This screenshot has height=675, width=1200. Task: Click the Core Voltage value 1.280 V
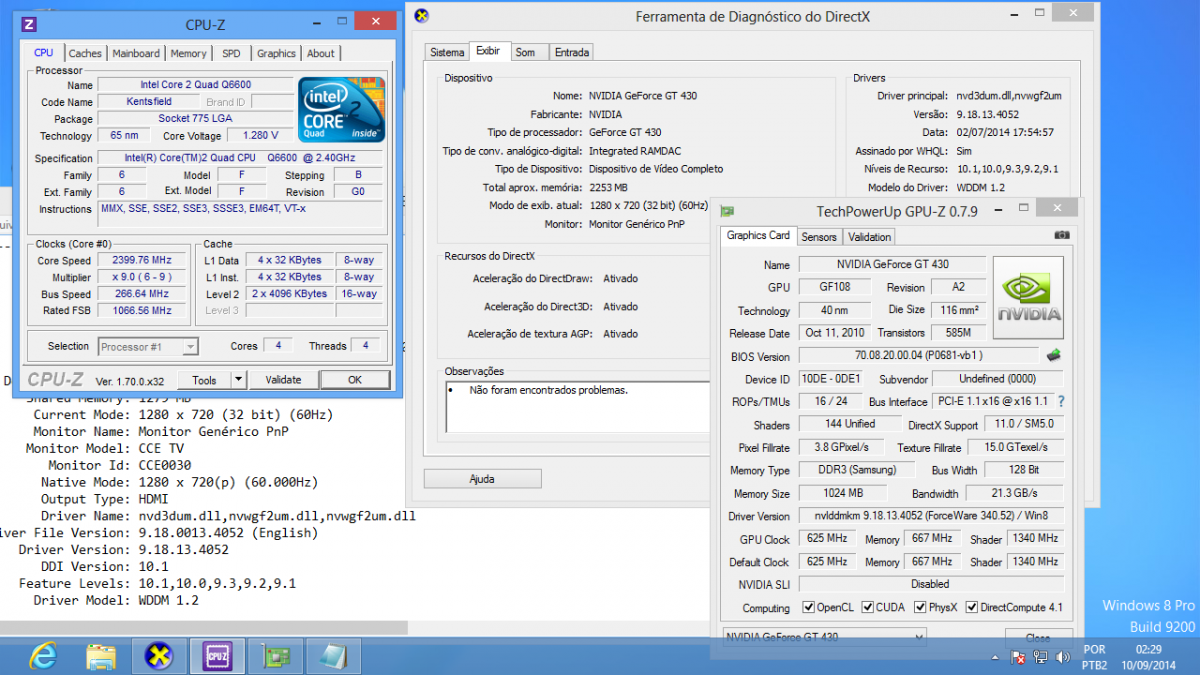[x=261, y=135]
